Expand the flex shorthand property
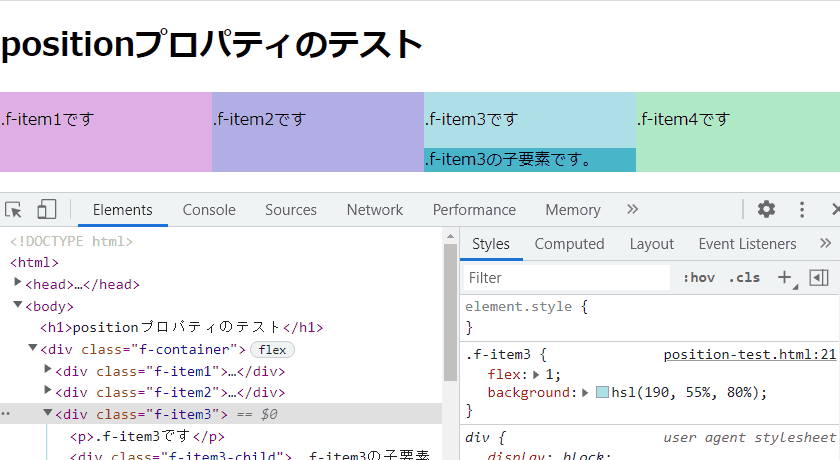840x460 pixels. pyautogui.click(x=536, y=375)
